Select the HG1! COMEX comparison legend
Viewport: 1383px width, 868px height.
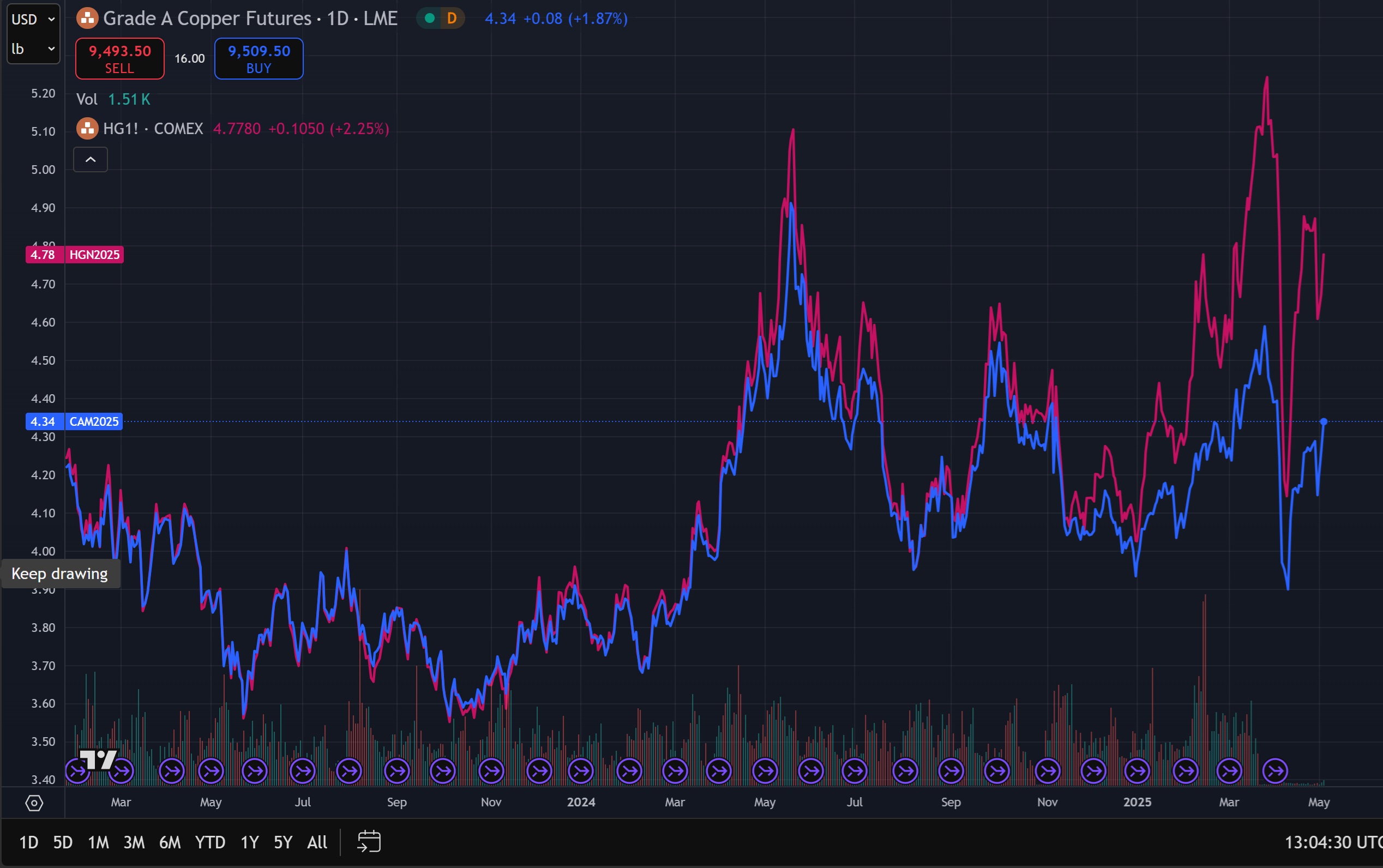click(153, 129)
